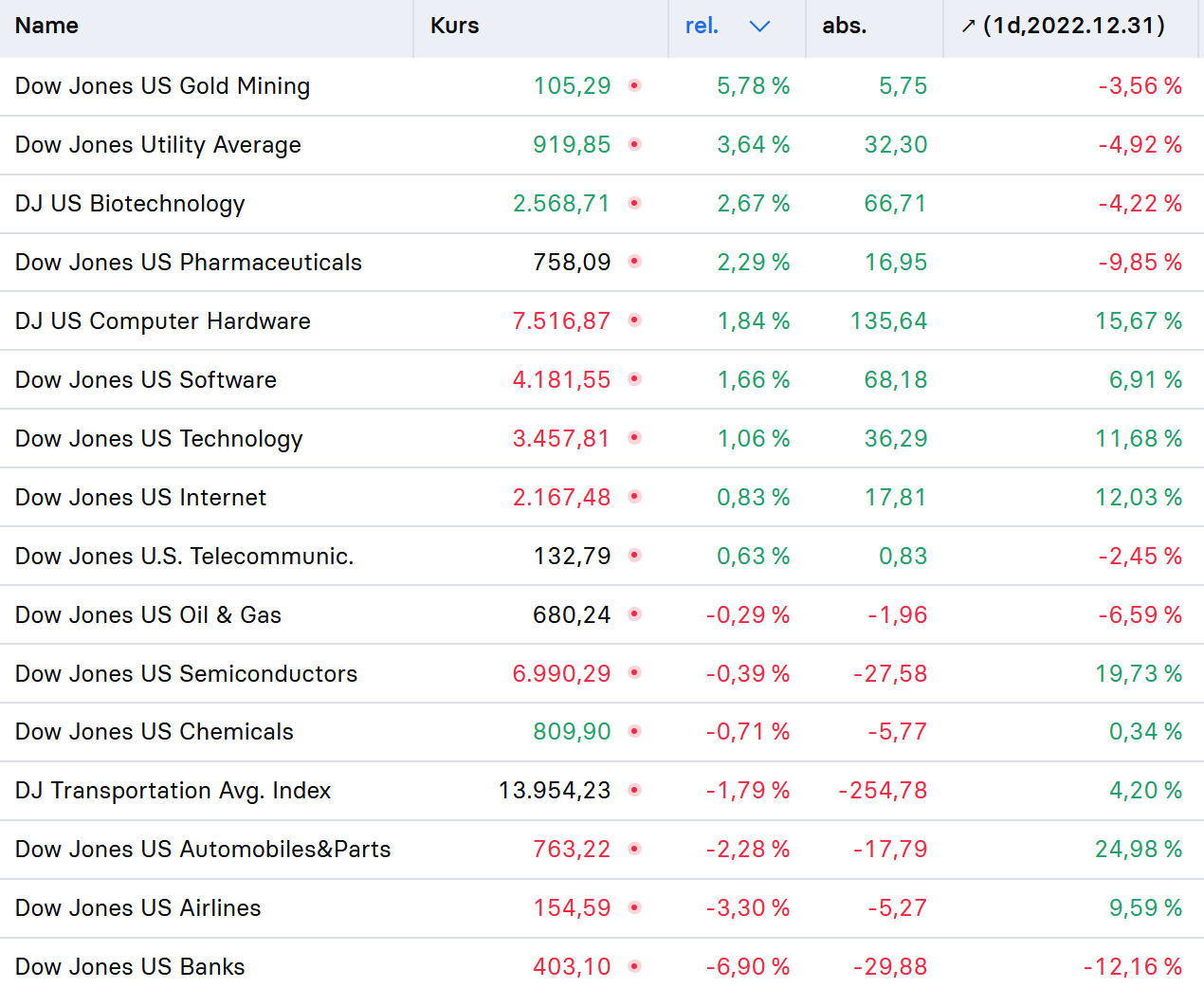This screenshot has width=1204, height=988.
Task: Open Dow Jones U.S. Telecommunic. index
Action: coord(185,557)
